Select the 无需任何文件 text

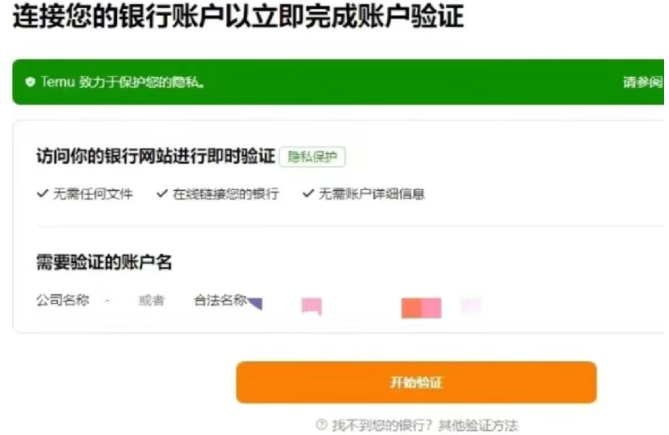[x=93, y=194]
